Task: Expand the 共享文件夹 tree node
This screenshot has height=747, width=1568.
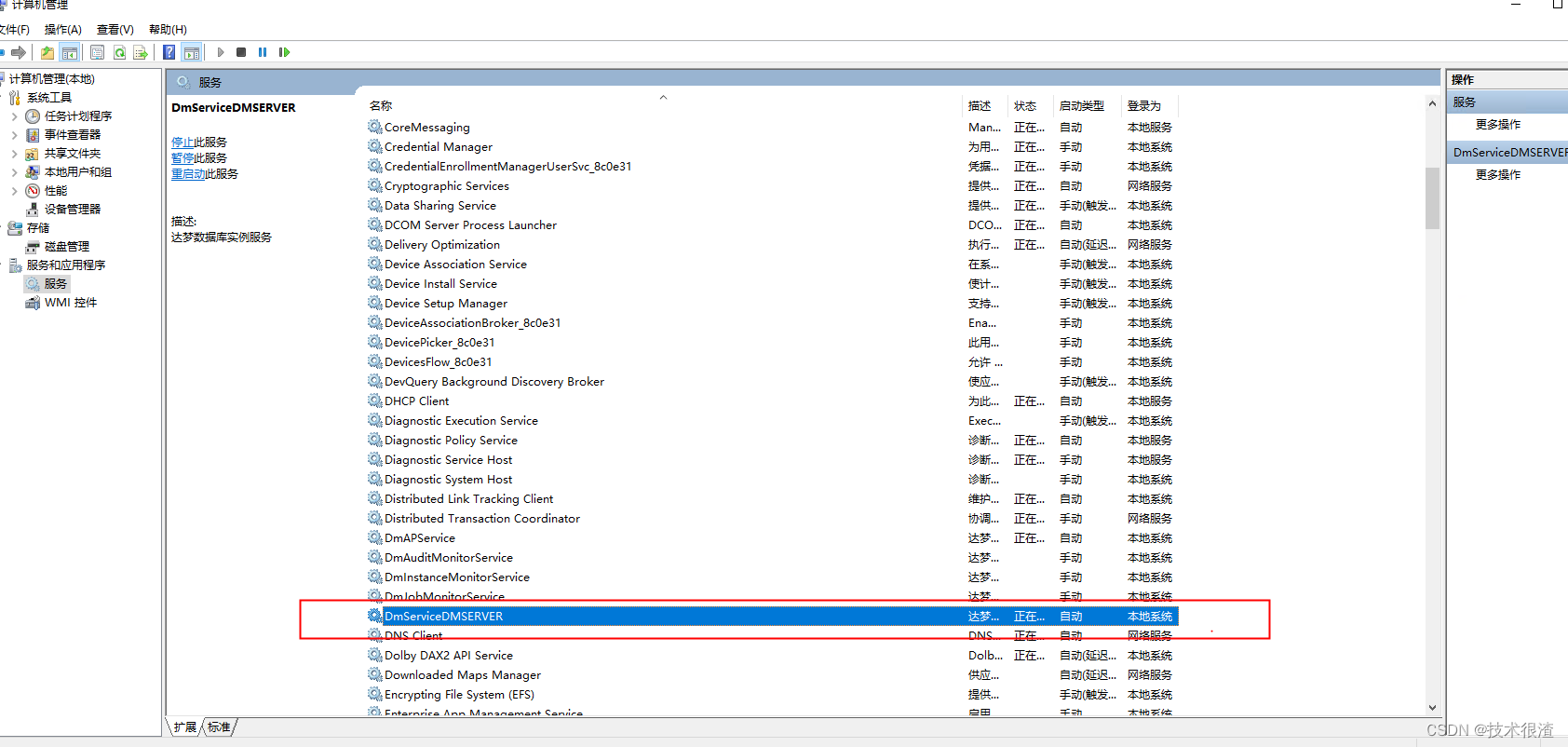Action: (x=14, y=154)
